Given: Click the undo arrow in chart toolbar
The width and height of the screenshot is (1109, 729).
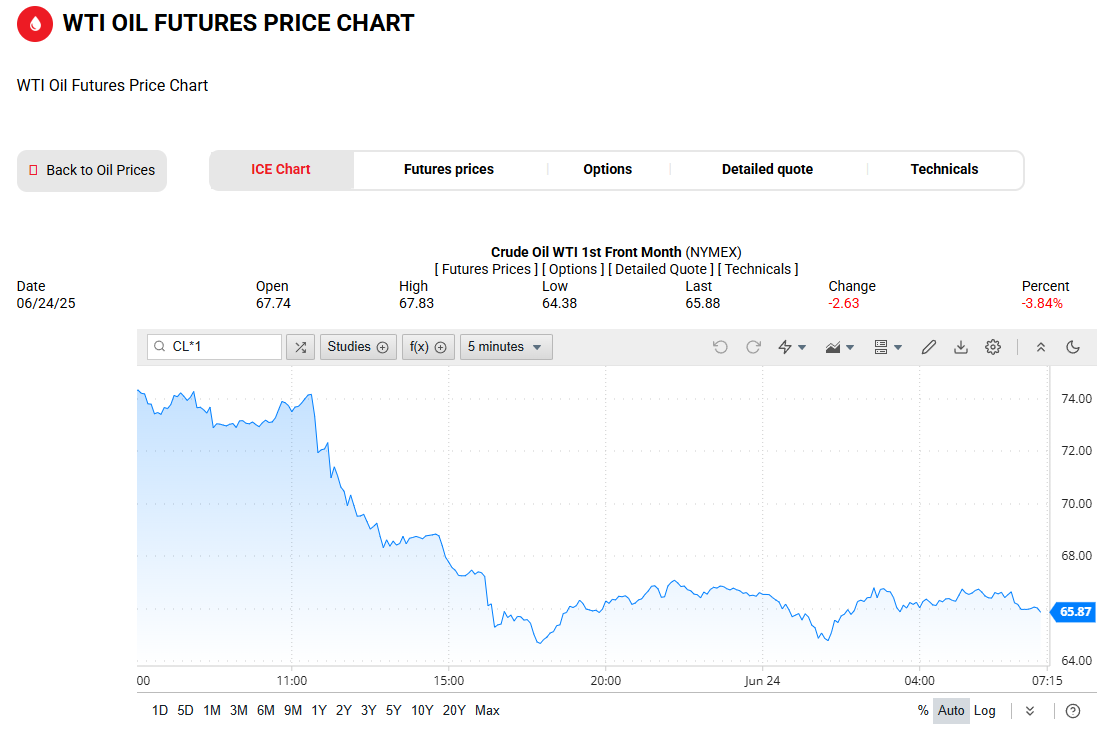Looking at the screenshot, I should coord(720,347).
